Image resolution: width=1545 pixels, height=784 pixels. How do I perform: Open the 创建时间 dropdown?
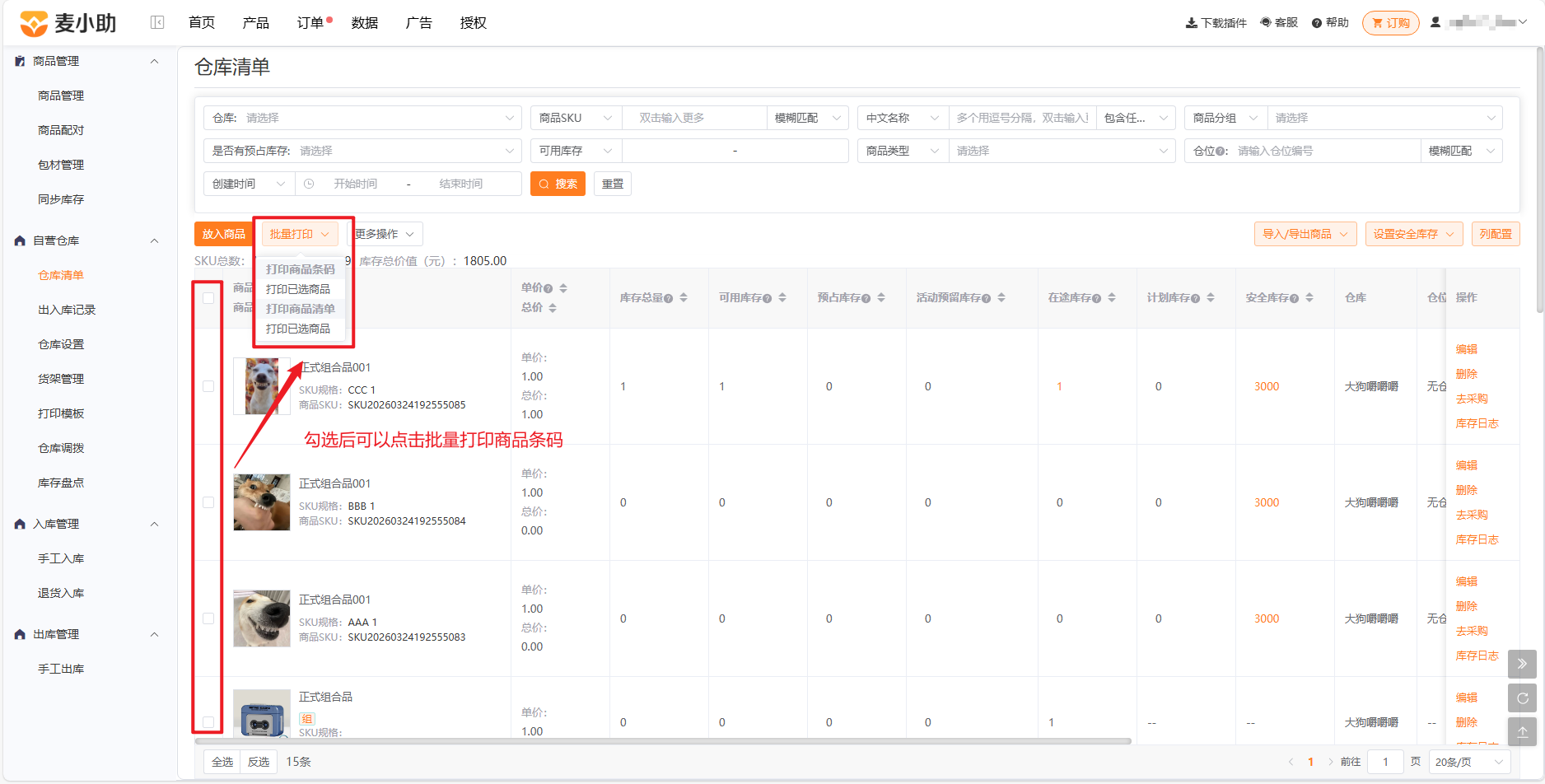pos(249,184)
